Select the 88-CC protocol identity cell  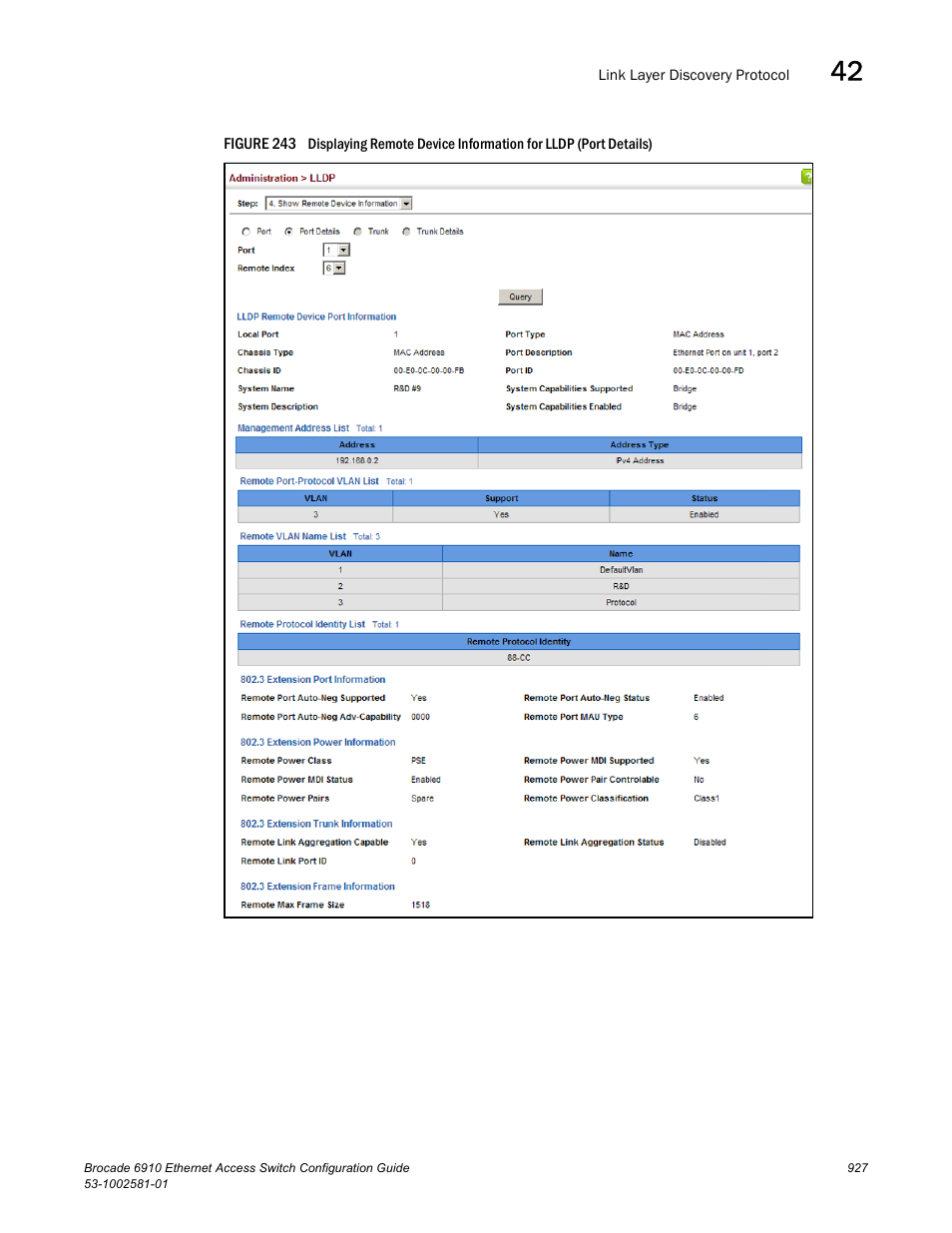click(518, 658)
